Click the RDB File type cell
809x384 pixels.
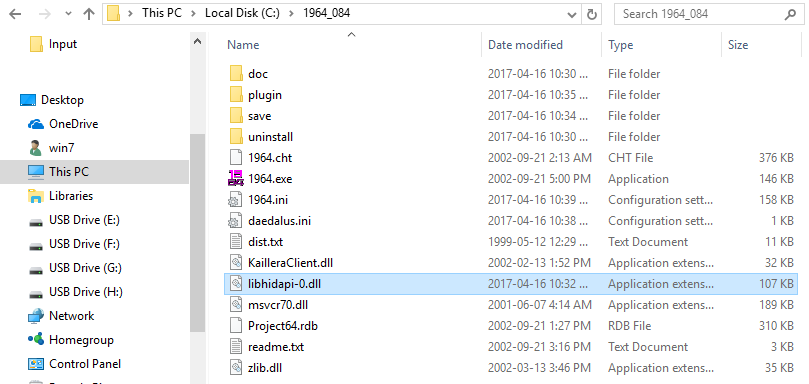629,326
